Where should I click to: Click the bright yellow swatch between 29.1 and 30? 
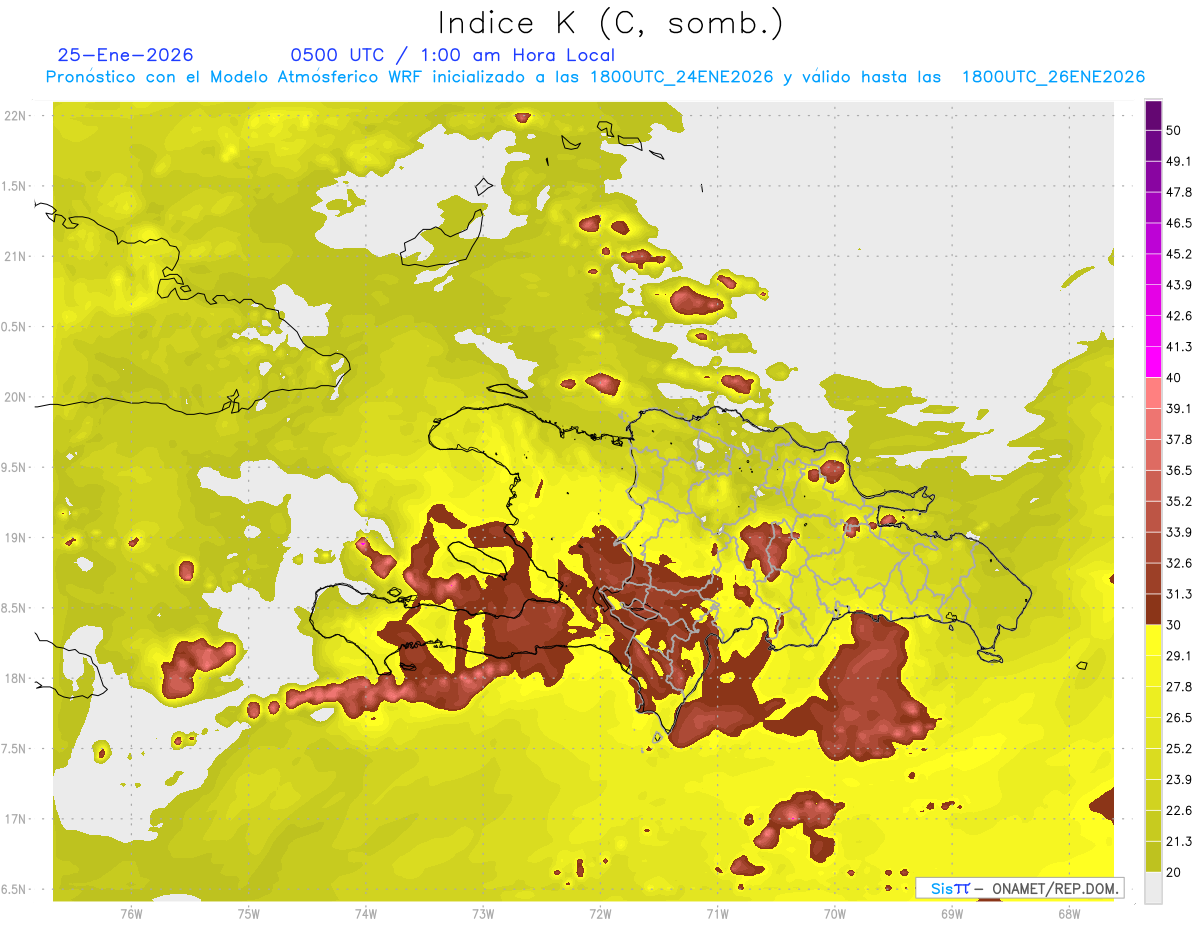(1153, 640)
